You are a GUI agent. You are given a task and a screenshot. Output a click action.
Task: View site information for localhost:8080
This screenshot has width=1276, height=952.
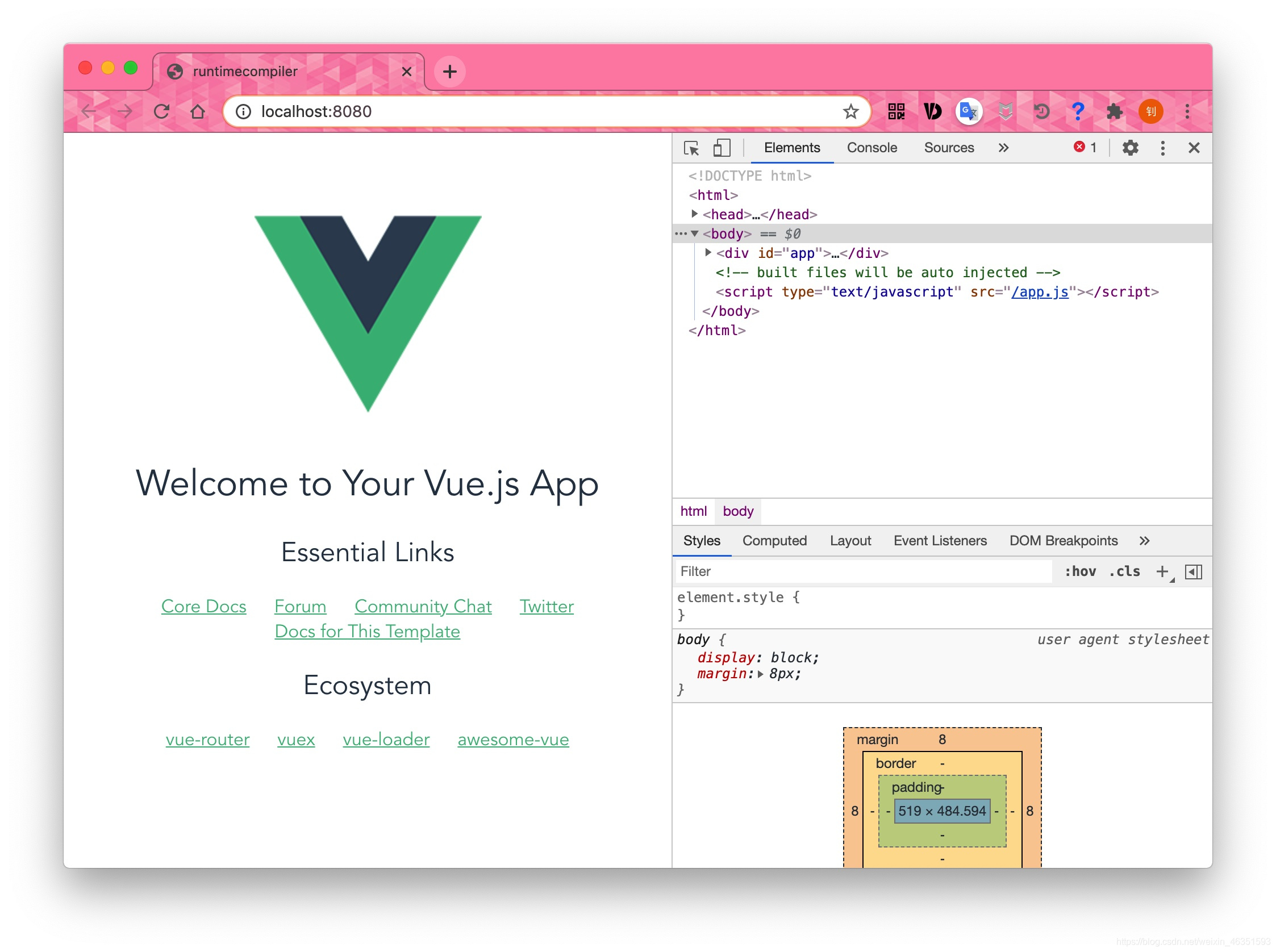[x=243, y=111]
